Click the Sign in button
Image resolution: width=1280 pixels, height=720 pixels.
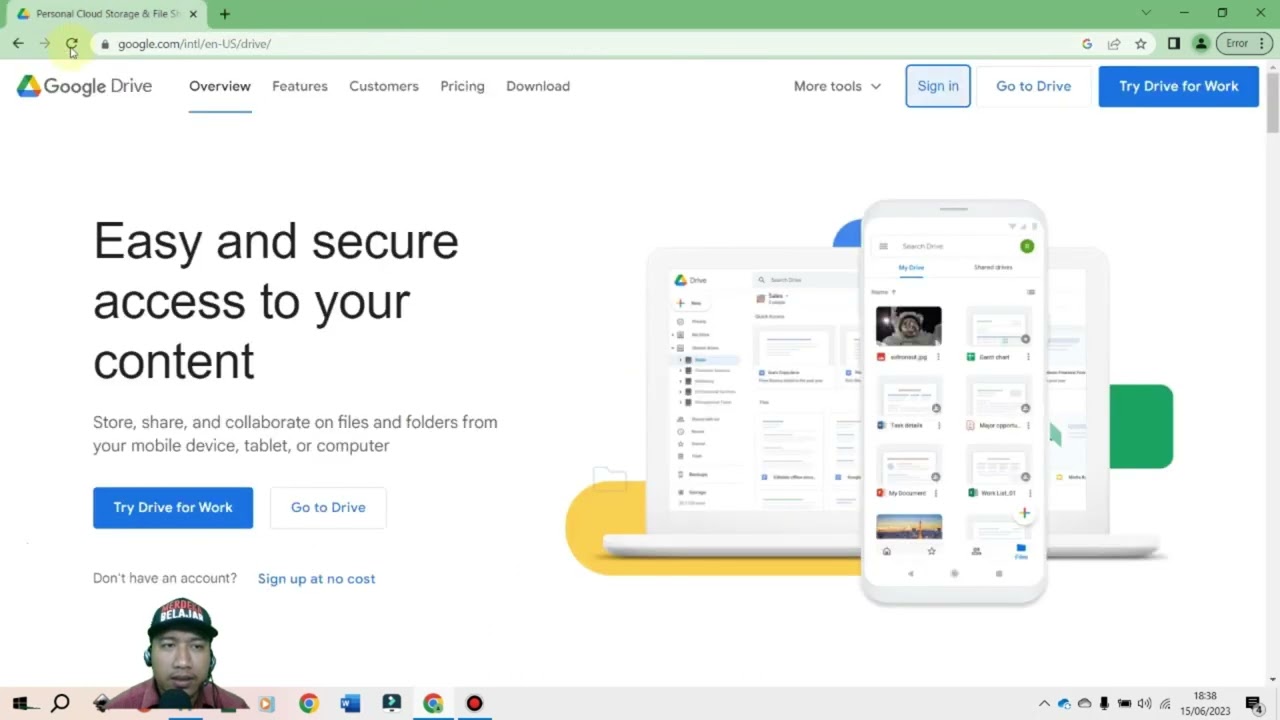pos(938,86)
